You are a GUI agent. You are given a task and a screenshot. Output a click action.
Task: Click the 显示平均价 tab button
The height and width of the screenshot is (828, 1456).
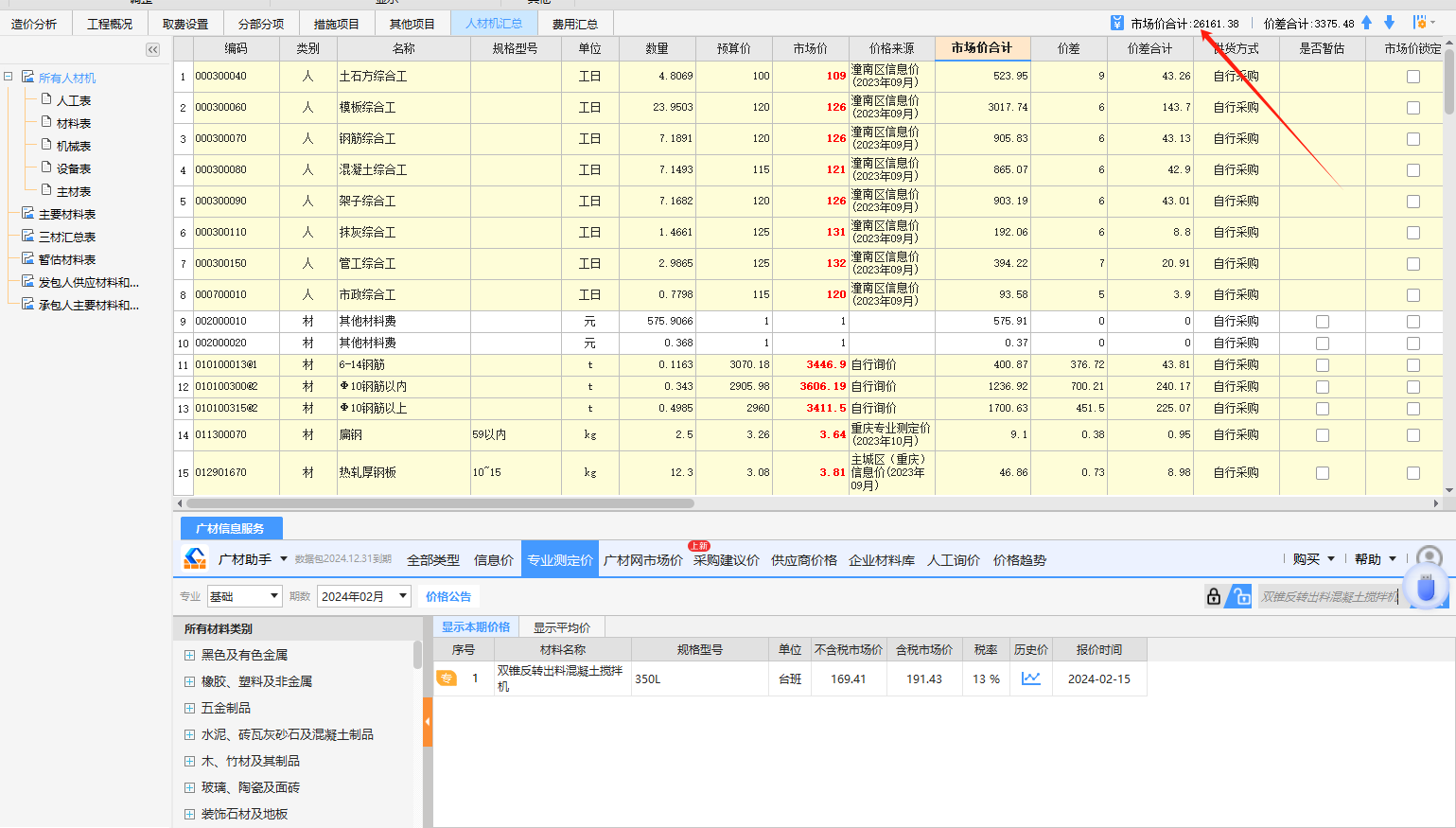(562, 627)
